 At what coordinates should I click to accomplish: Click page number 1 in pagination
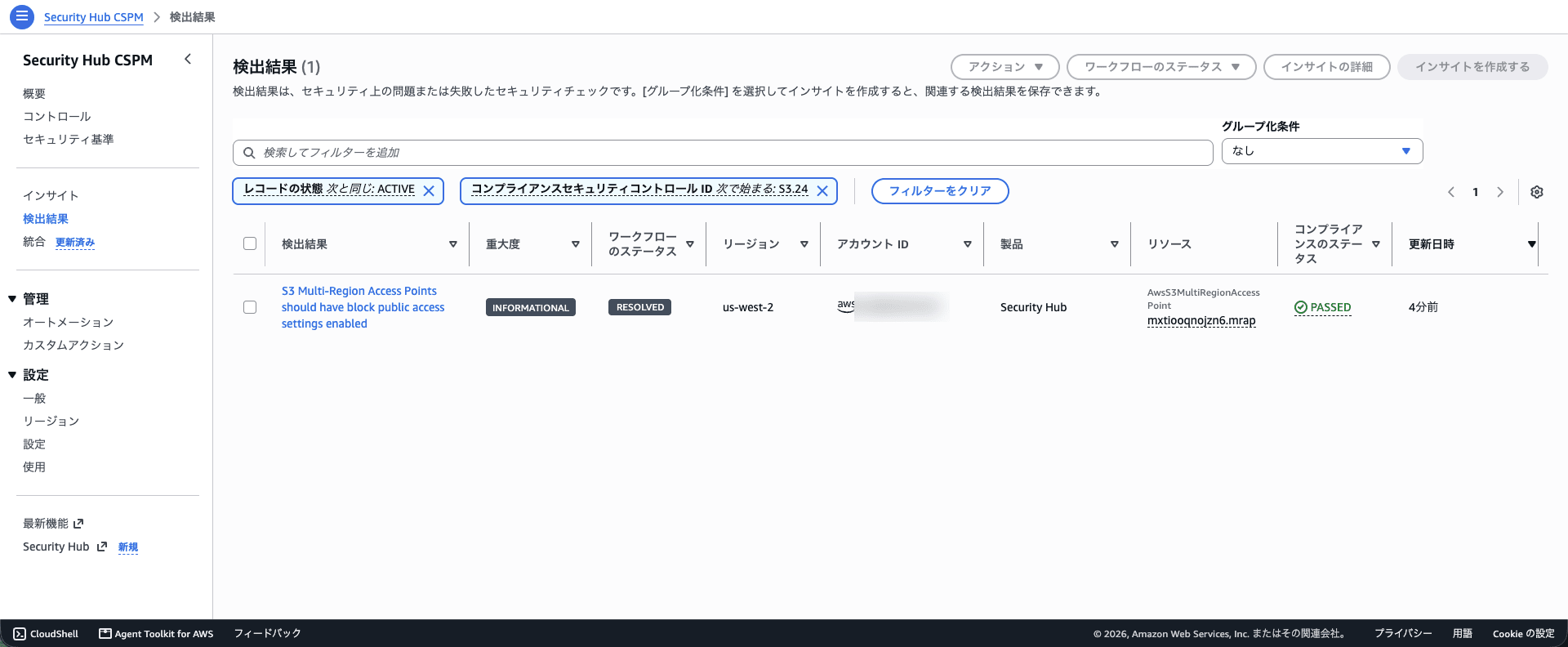click(1476, 192)
